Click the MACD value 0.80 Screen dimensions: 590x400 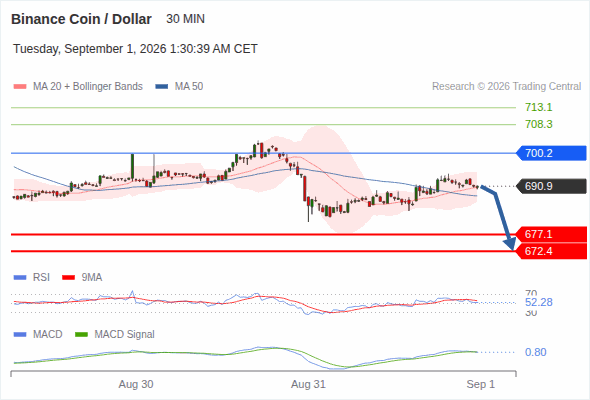click(x=535, y=353)
